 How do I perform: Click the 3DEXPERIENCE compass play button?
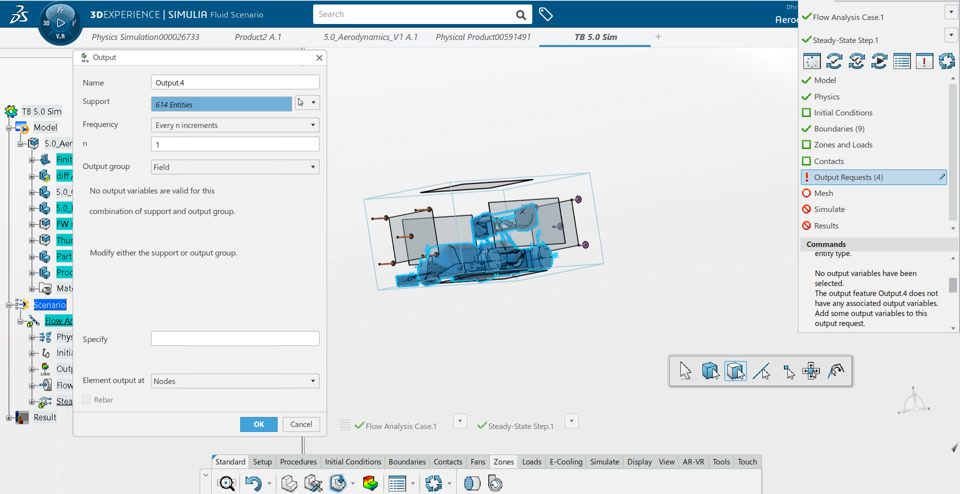(x=60, y=22)
